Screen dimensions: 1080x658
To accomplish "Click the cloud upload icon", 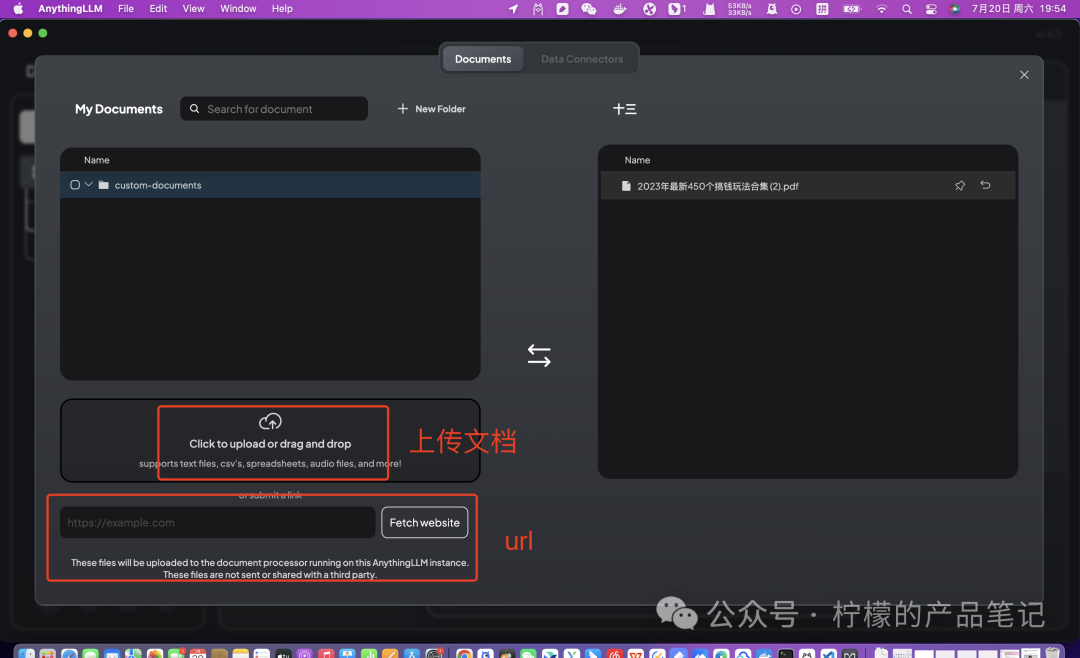I will coord(270,421).
